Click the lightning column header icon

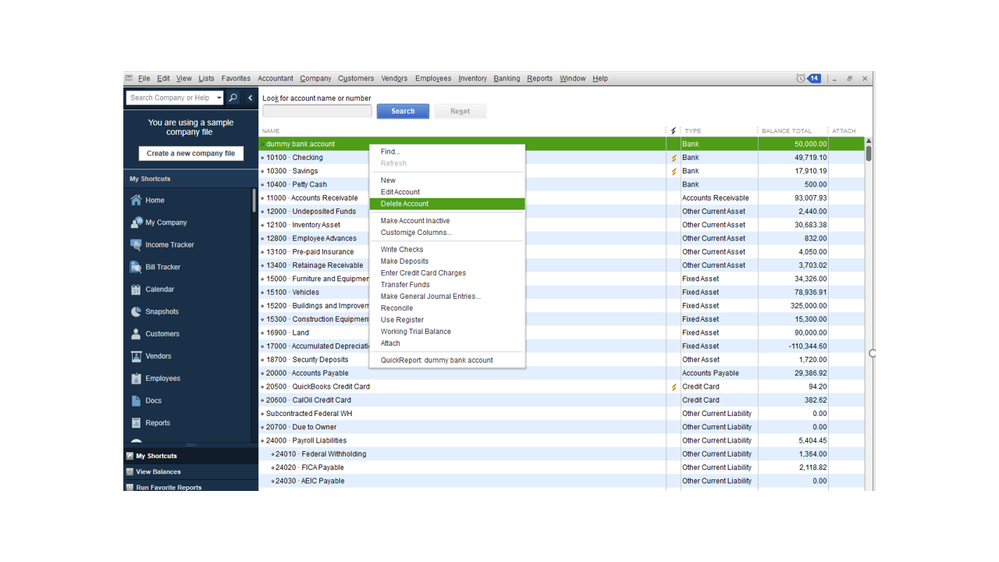(673, 131)
